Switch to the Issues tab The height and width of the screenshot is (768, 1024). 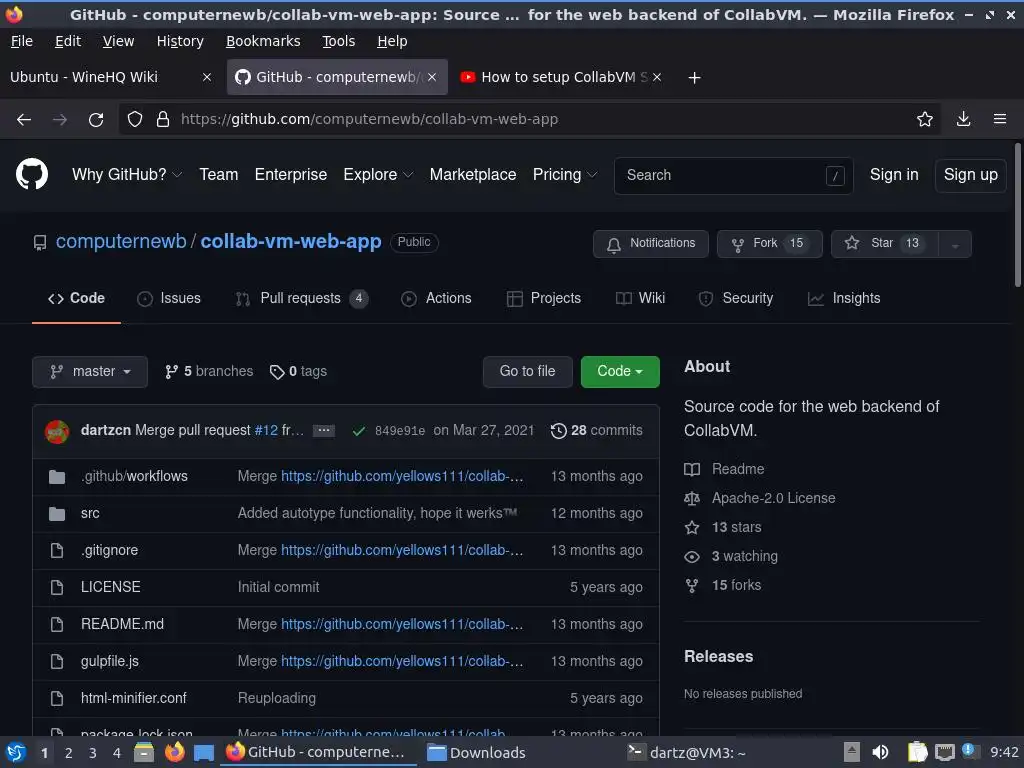(x=169, y=298)
